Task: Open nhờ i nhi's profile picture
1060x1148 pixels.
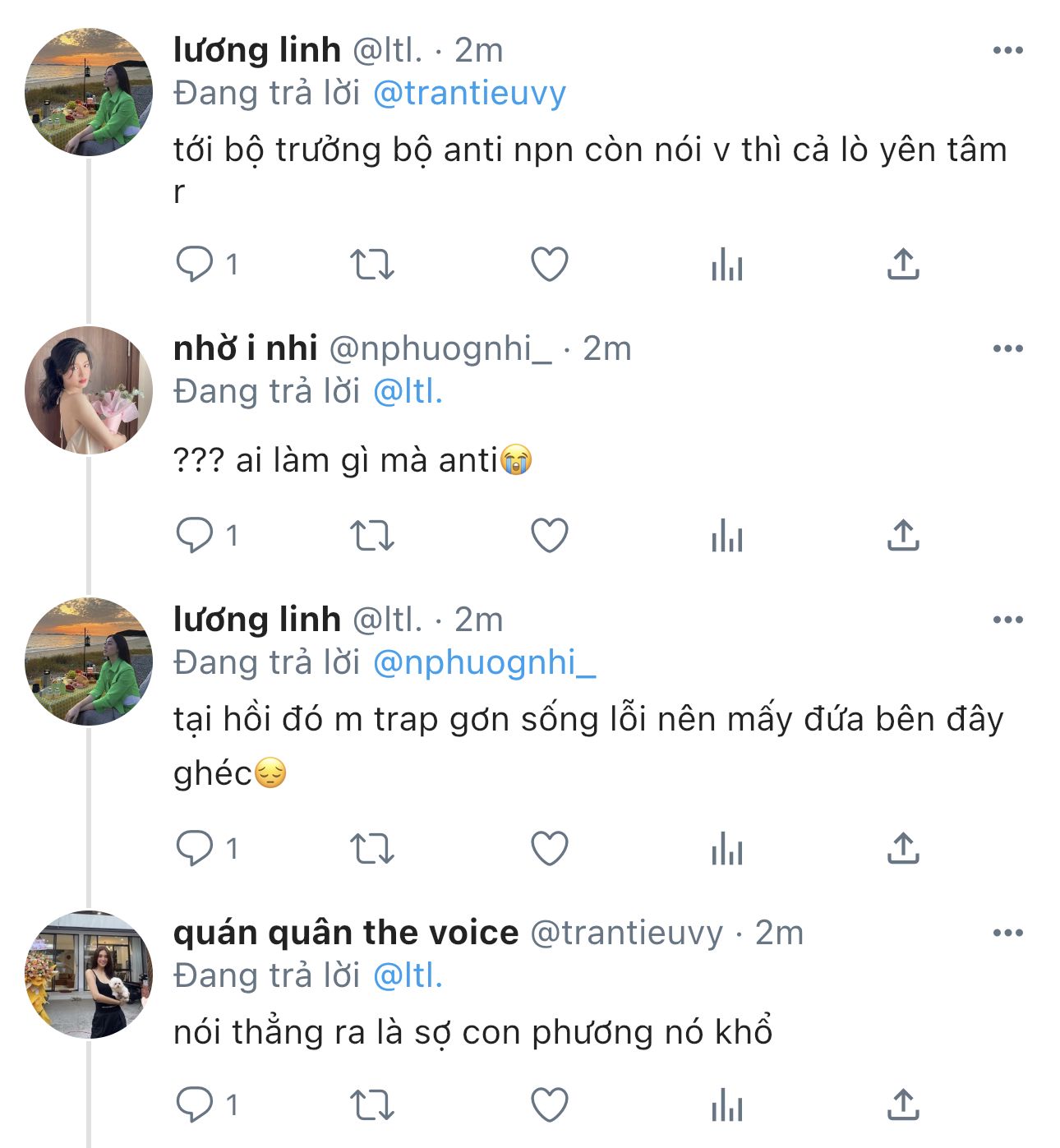Action: pos(89,390)
